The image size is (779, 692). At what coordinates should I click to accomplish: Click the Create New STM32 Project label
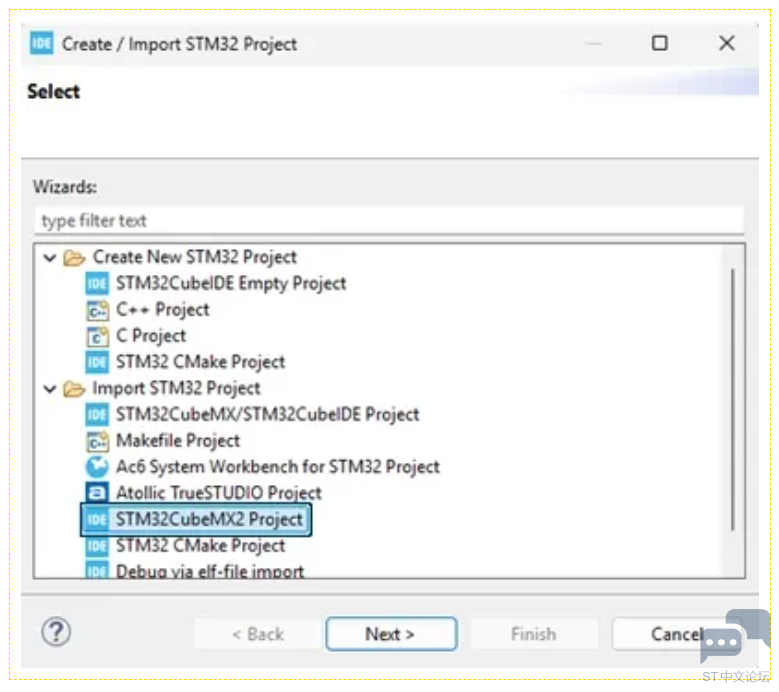point(195,257)
